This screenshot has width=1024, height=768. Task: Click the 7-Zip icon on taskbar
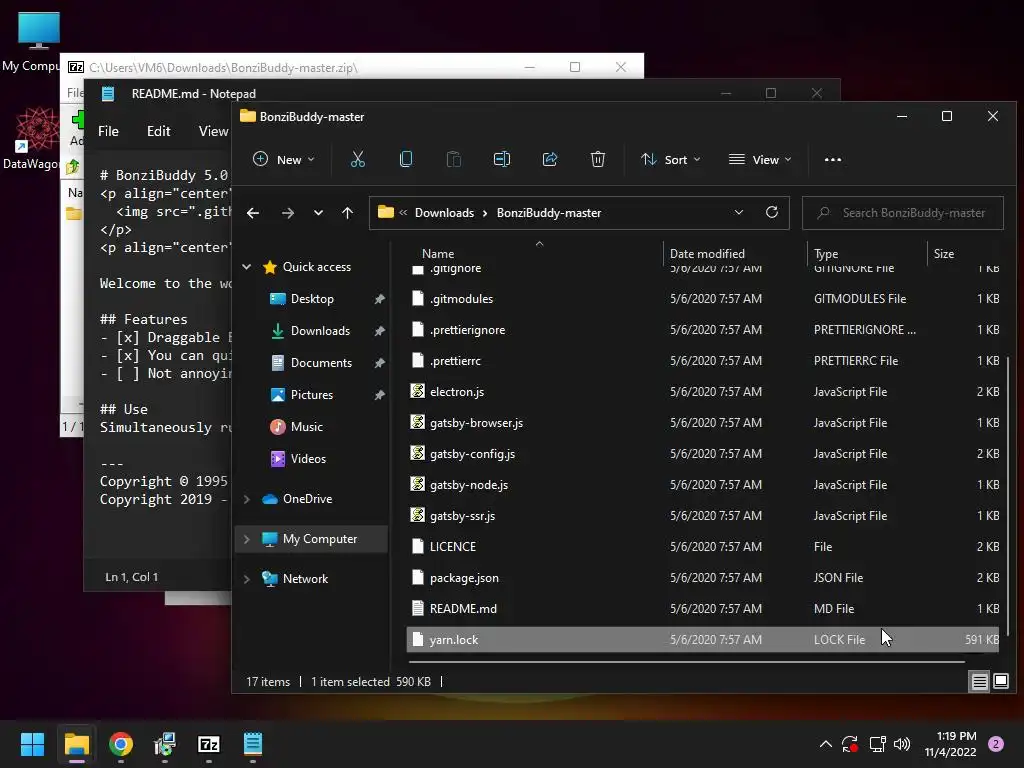point(209,744)
